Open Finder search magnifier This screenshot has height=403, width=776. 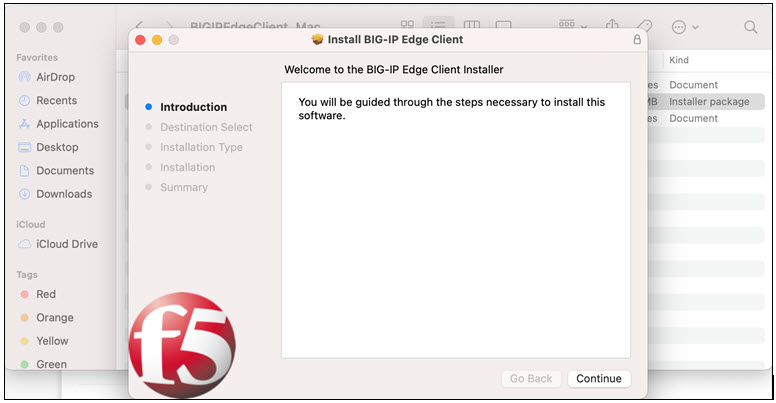pyautogui.click(x=750, y=27)
